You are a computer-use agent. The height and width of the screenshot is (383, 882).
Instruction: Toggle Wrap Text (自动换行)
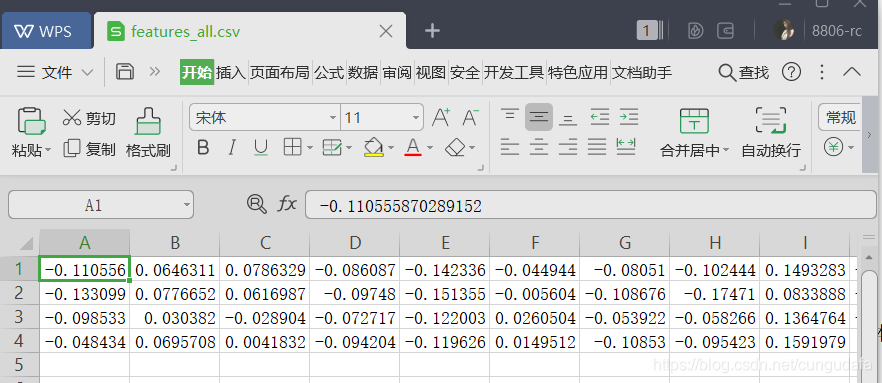[771, 132]
